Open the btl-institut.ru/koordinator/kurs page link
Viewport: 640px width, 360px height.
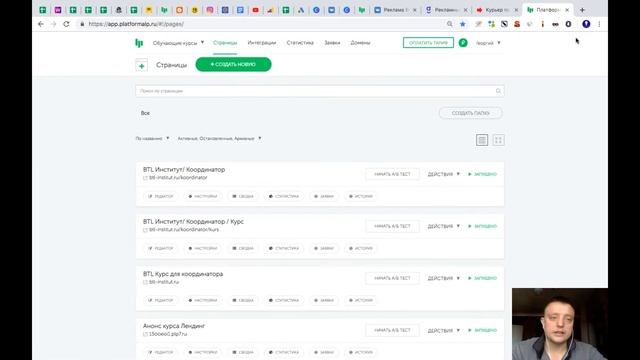[x=184, y=230]
